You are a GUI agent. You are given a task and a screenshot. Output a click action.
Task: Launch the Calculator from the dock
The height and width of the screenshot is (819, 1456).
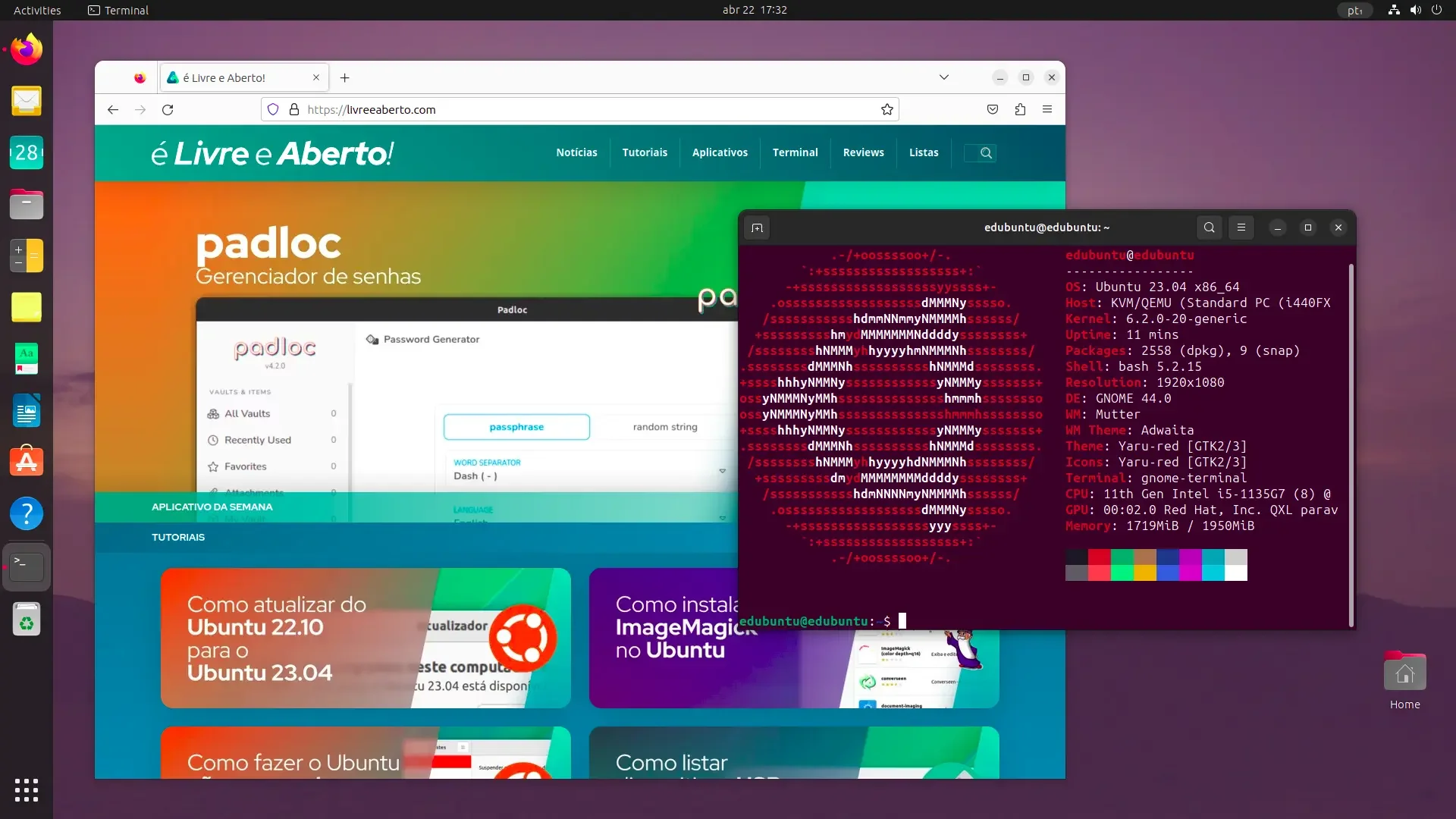click(x=27, y=256)
